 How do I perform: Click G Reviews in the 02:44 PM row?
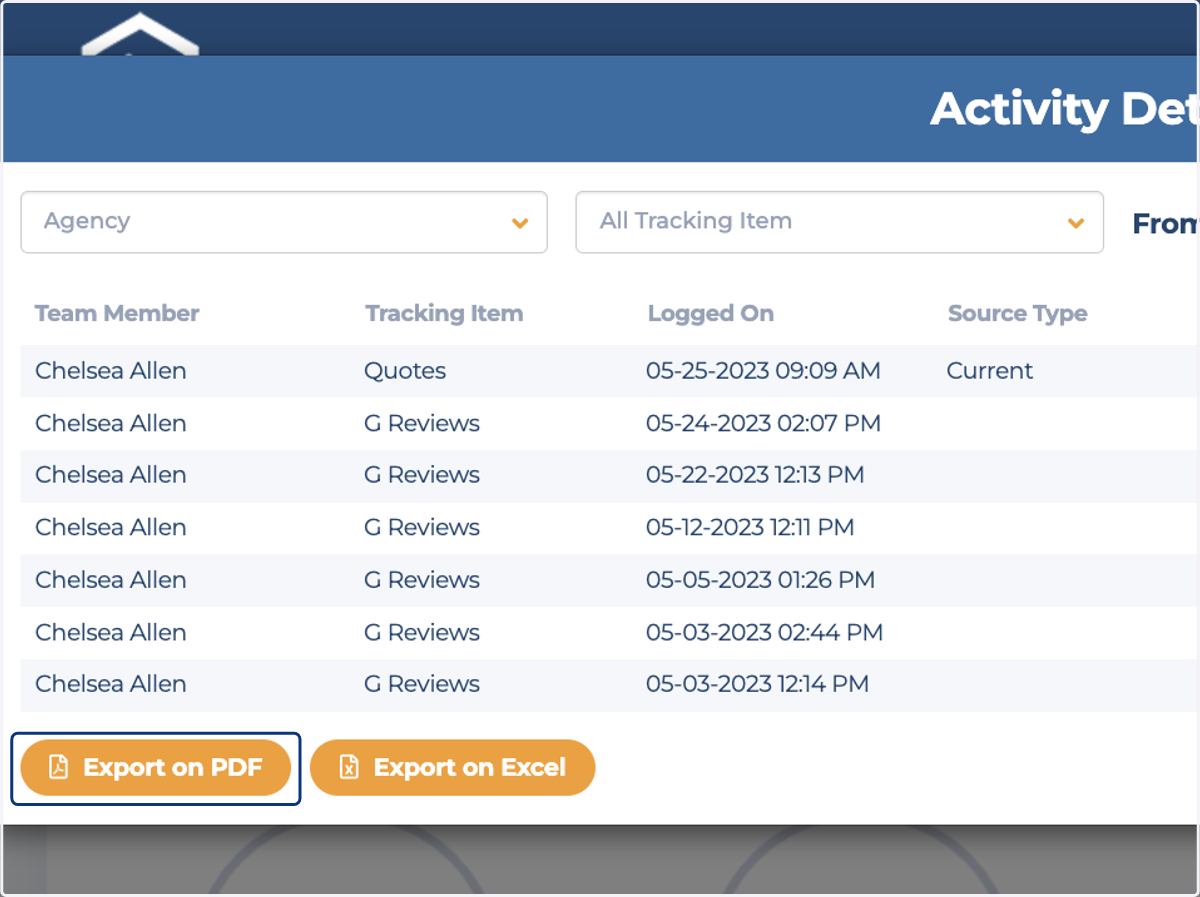[x=422, y=633]
